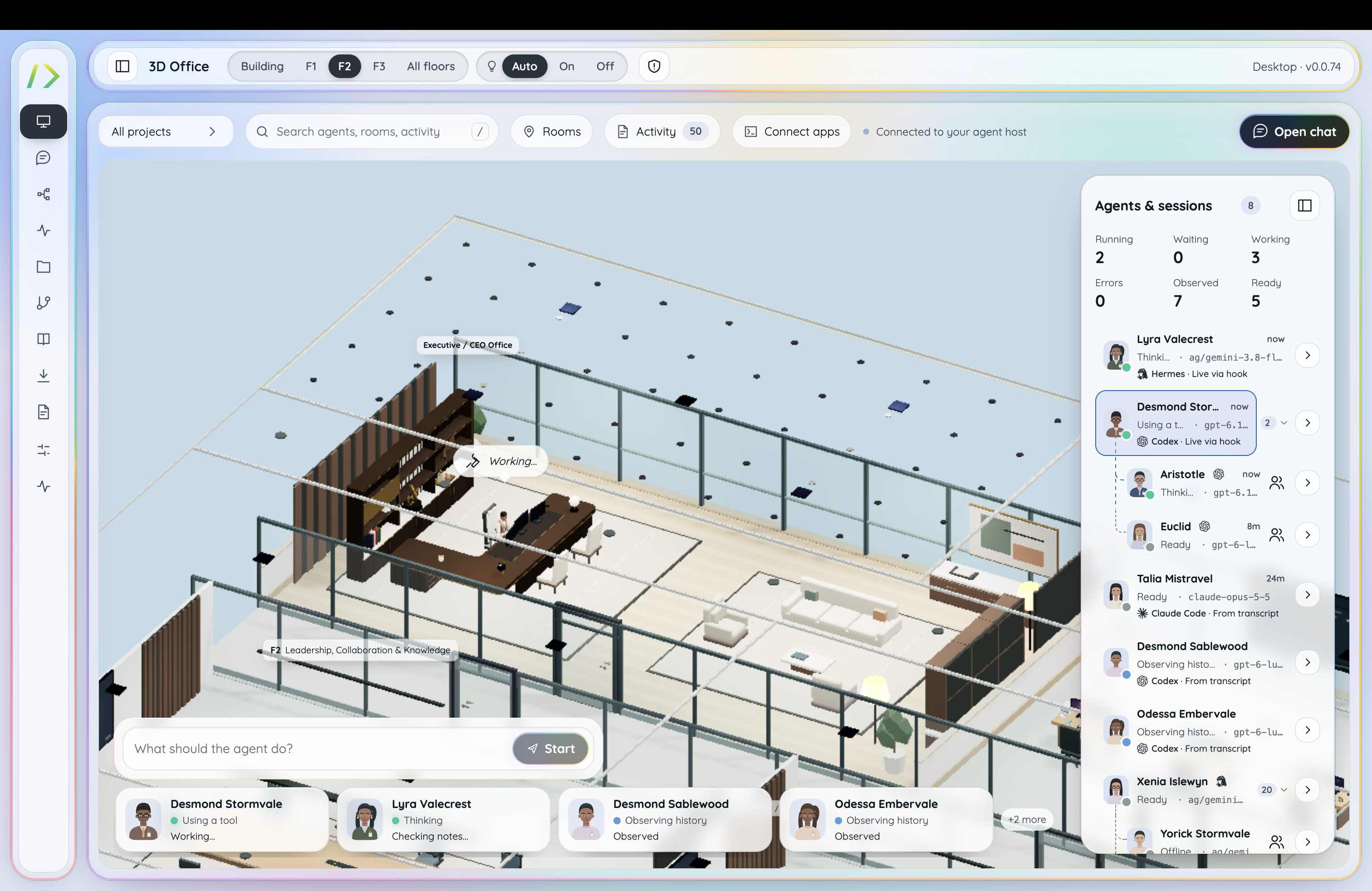This screenshot has height=891, width=1372.
Task: Click the team icon on Aristotle row
Action: click(x=1277, y=483)
